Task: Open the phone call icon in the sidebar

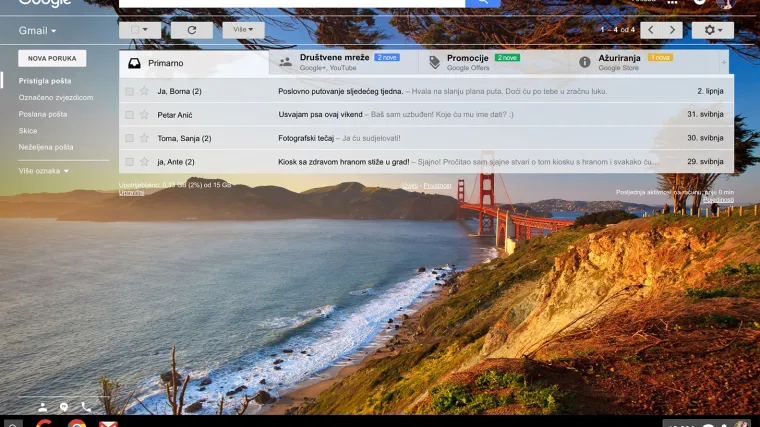Action: tap(86, 407)
